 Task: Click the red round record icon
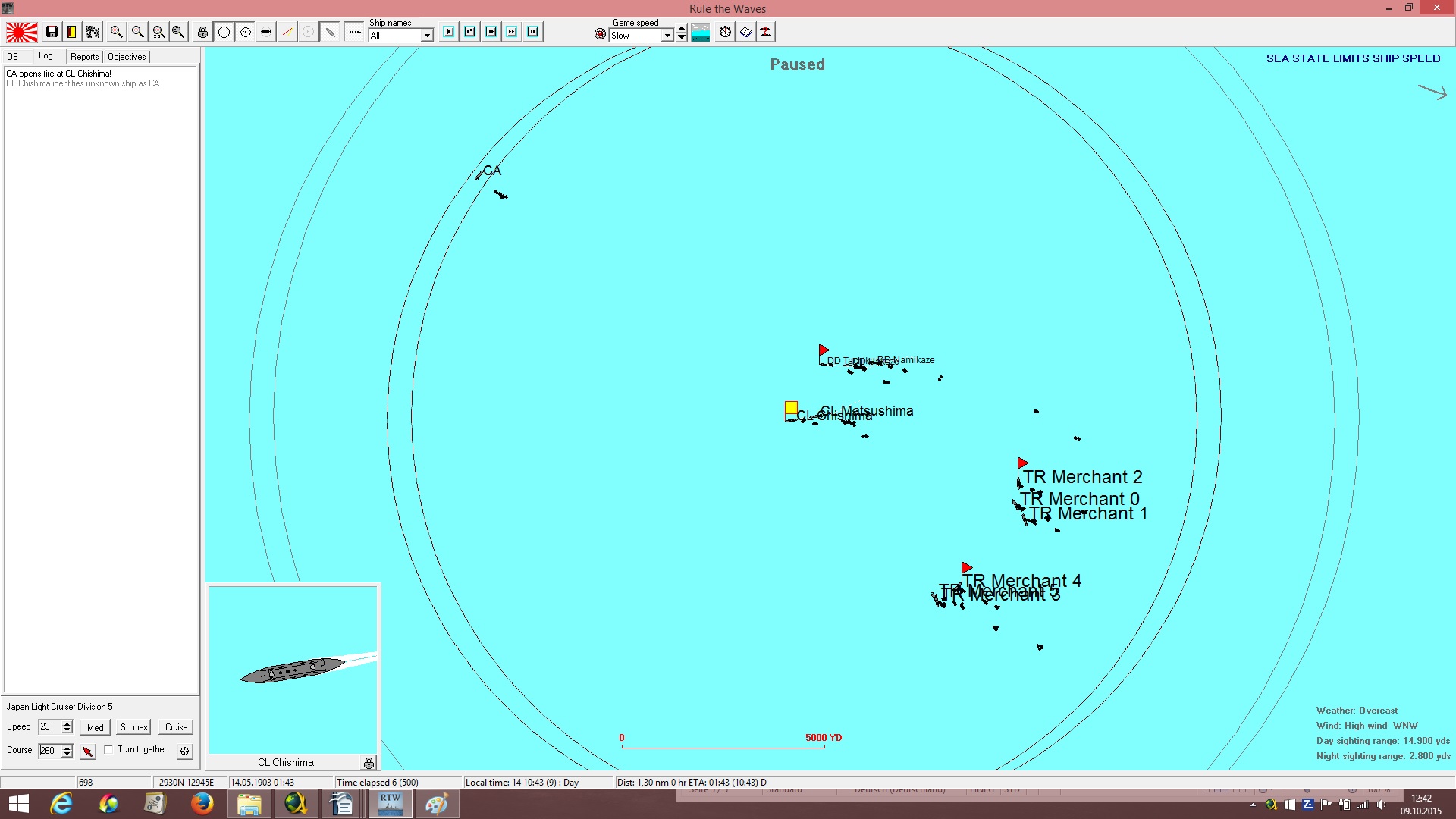(x=600, y=34)
